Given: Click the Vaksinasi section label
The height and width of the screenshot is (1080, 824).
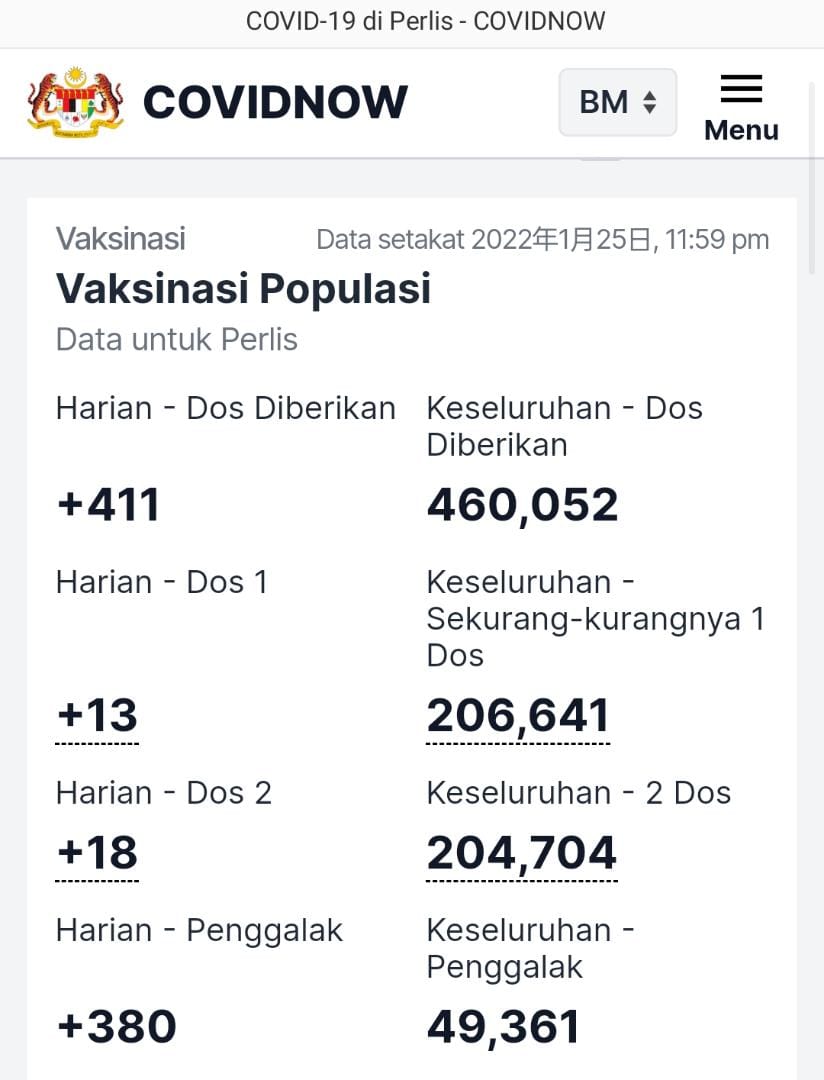Looking at the screenshot, I should click(x=121, y=239).
